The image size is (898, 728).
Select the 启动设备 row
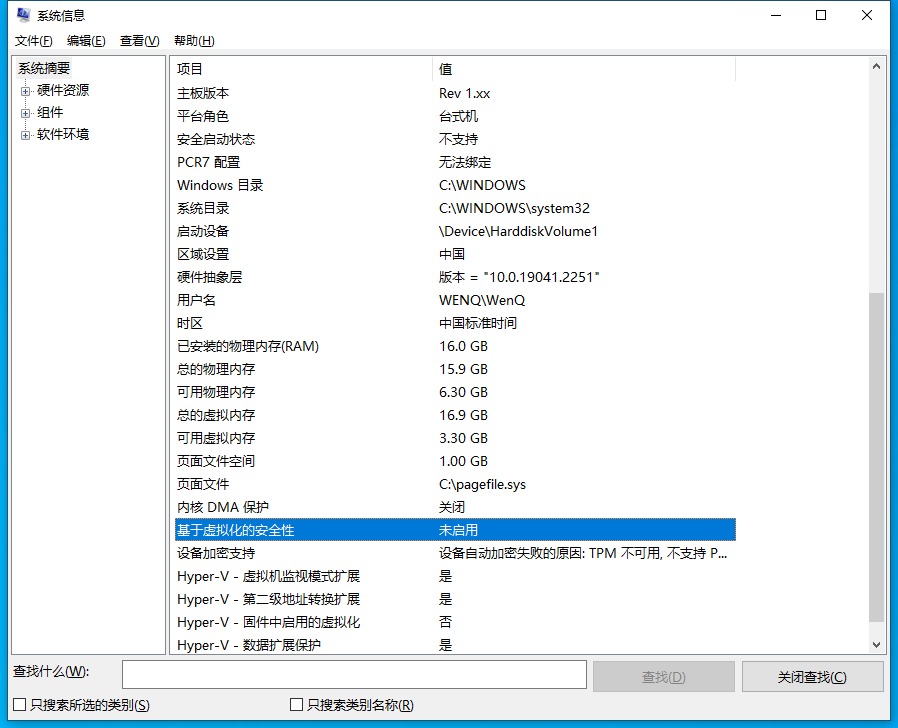coord(455,231)
